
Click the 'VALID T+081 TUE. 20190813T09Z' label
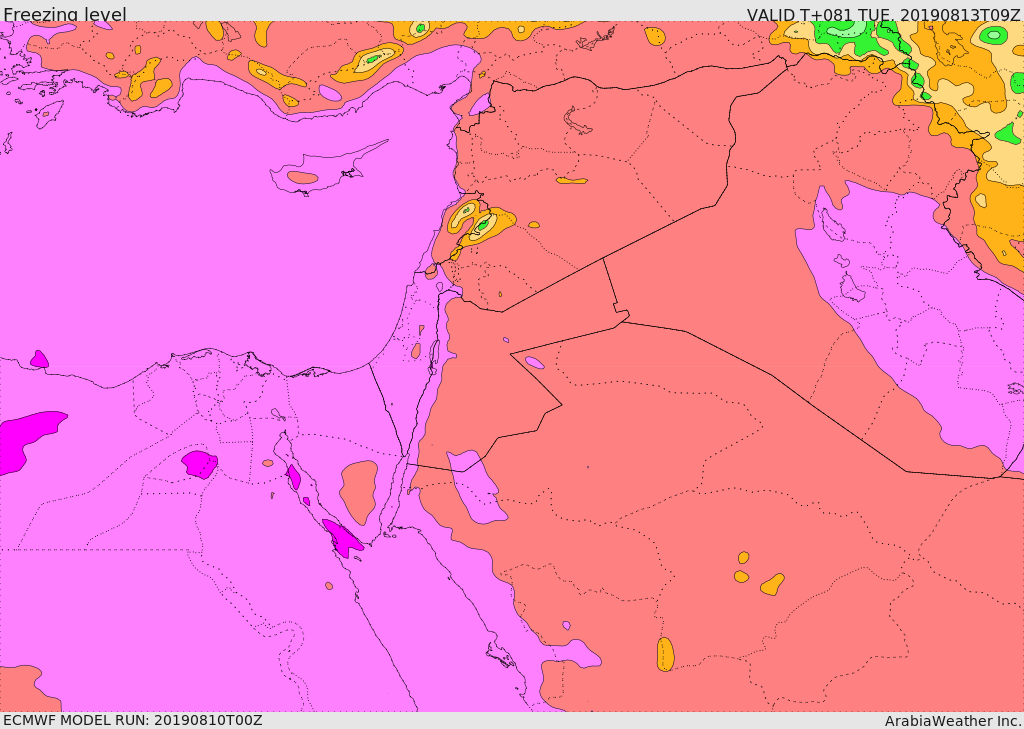[884, 14]
